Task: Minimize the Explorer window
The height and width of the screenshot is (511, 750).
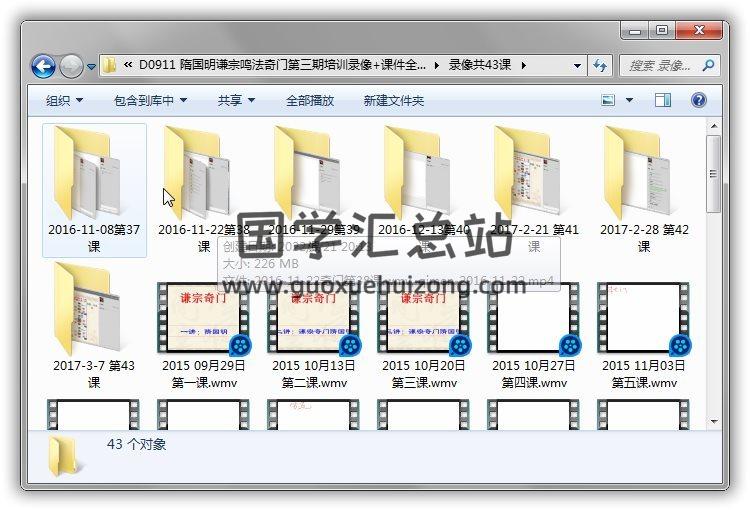Action: pyautogui.click(x=635, y=31)
